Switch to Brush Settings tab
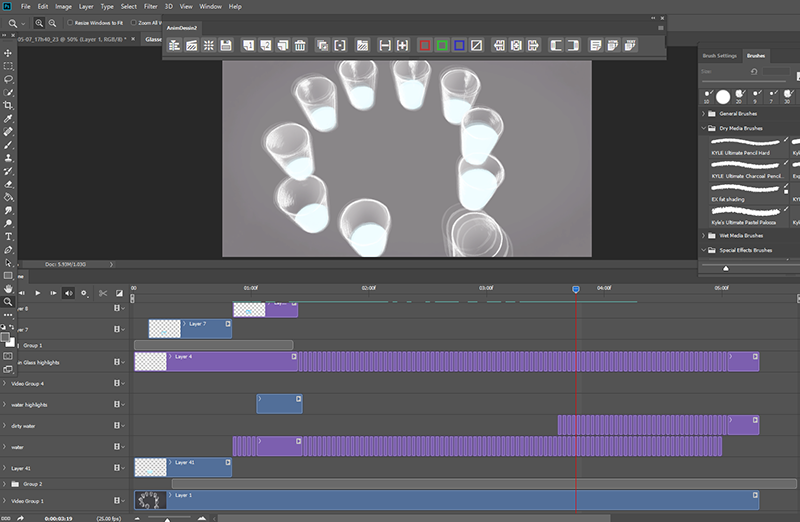Viewport: 800px width, 522px height. [719, 56]
